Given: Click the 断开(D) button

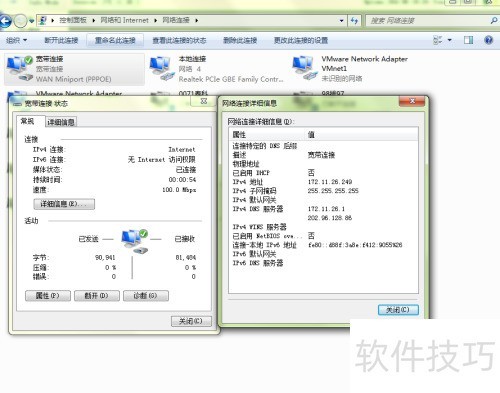Looking at the screenshot, I should pos(97,296).
